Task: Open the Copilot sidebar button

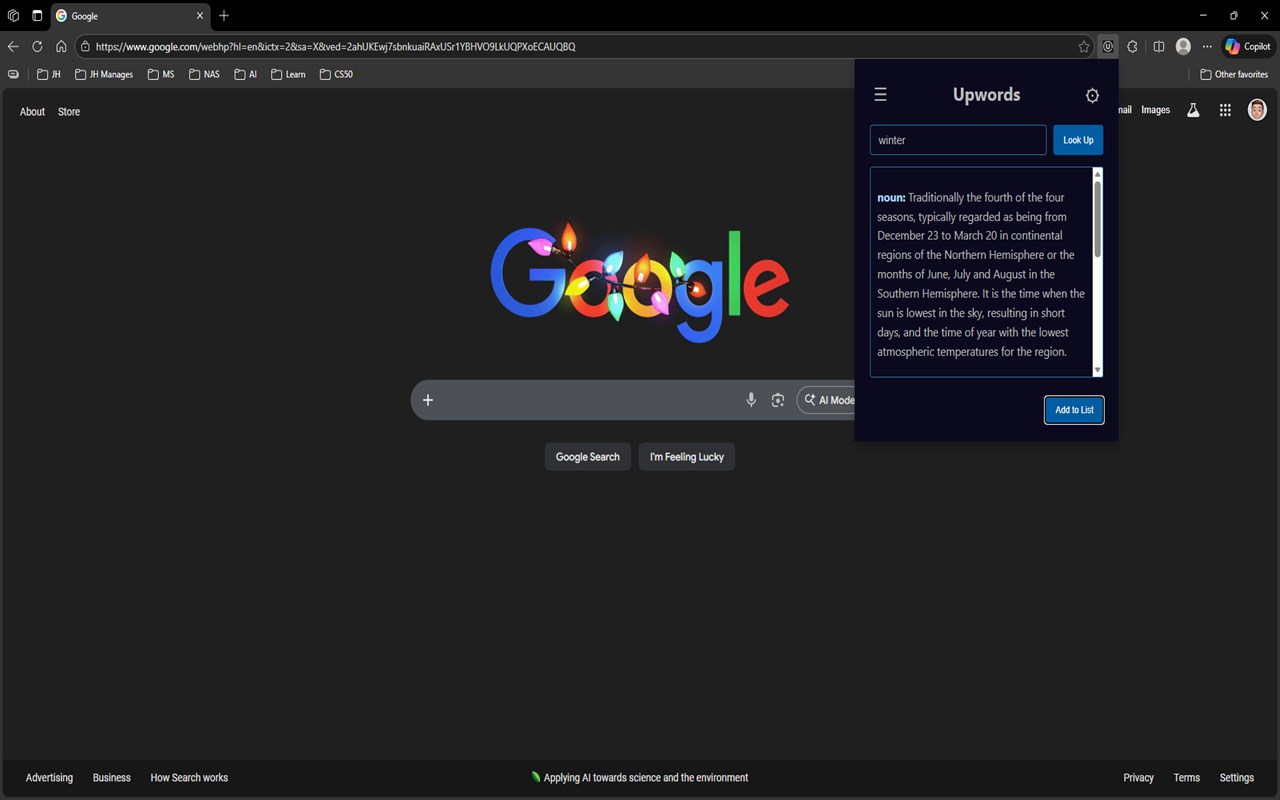Action: pyautogui.click(x=1248, y=46)
